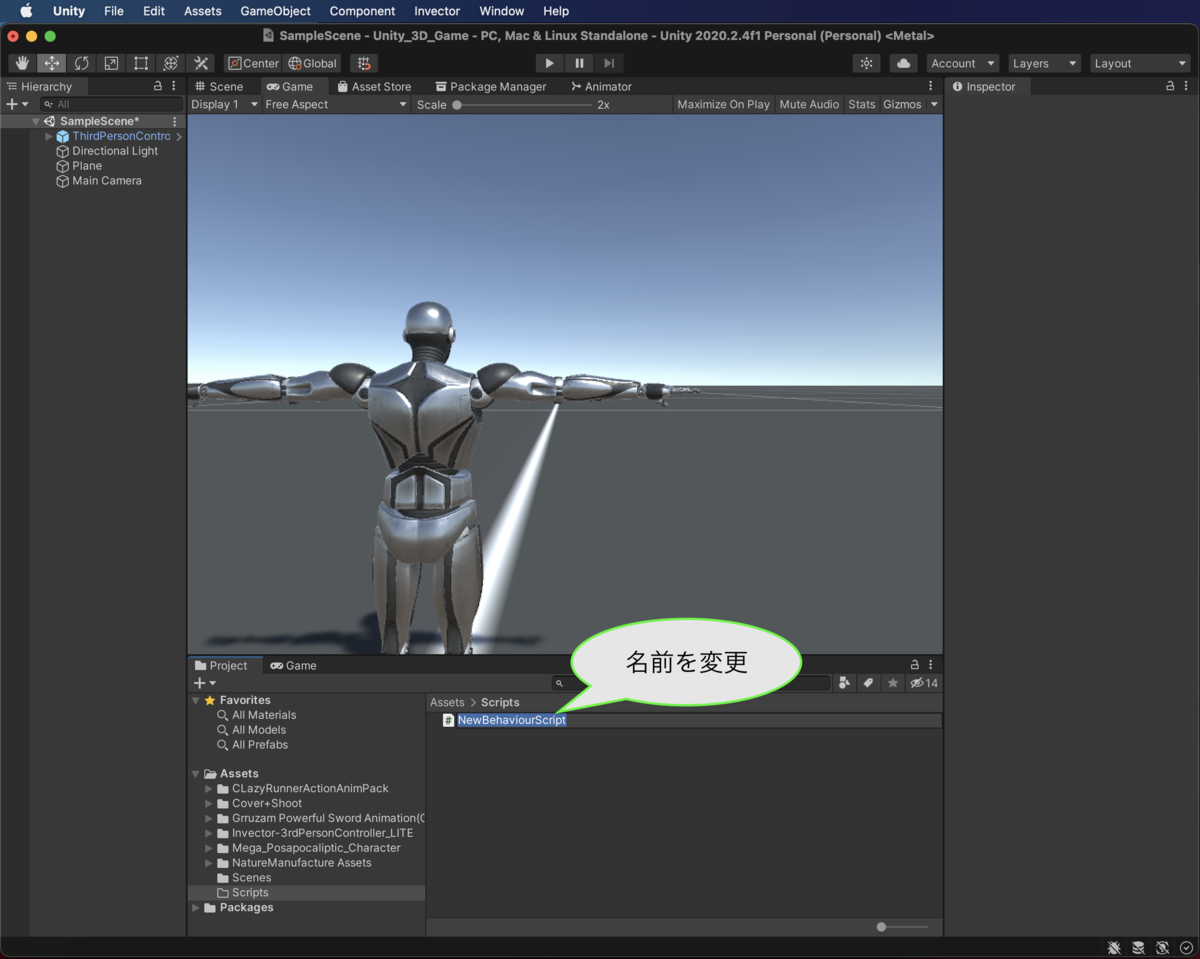Select the combined Transform tool
1200x959 pixels.
pos(171,63)
